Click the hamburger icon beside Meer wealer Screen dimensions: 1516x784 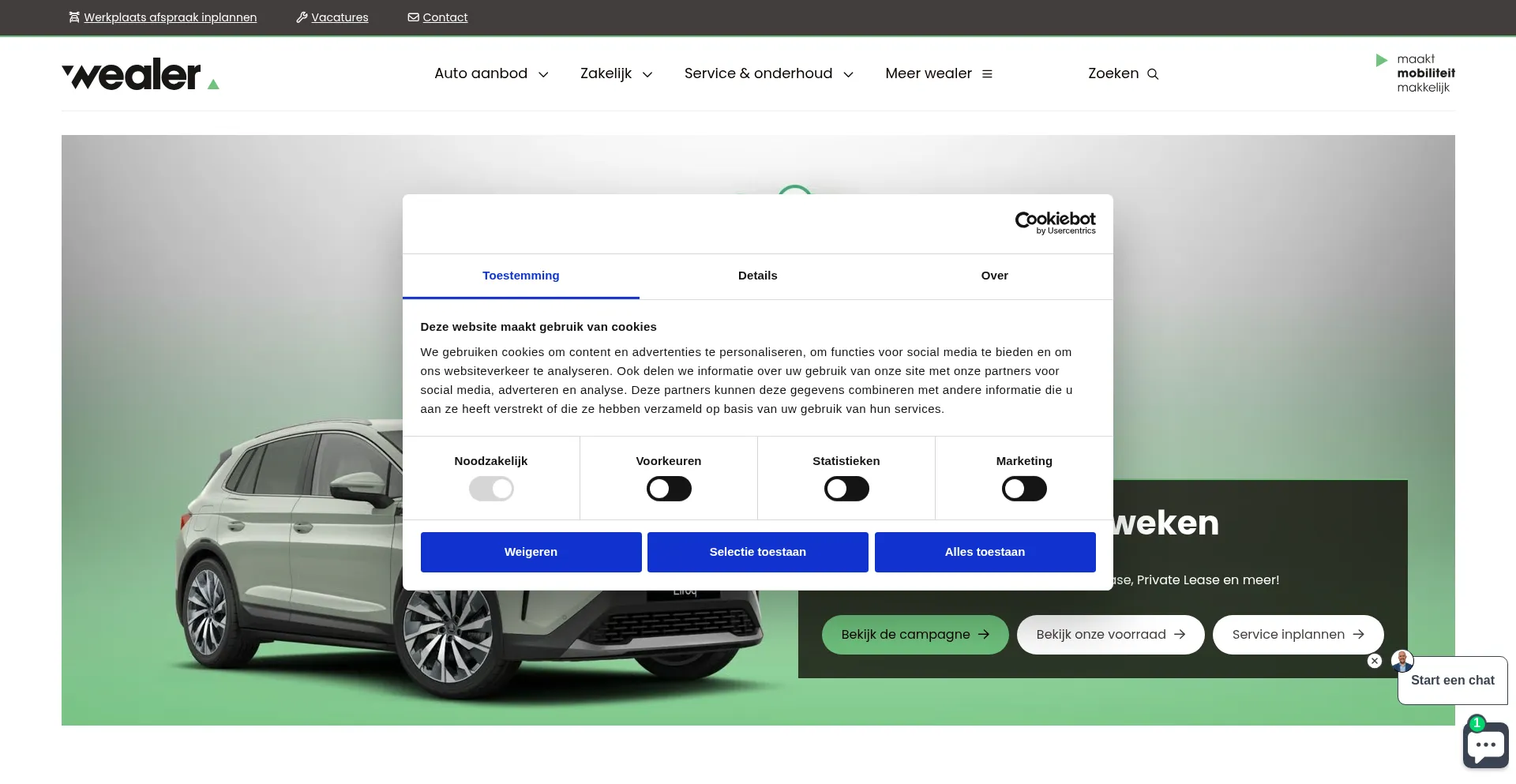click(x=987, y=74)
